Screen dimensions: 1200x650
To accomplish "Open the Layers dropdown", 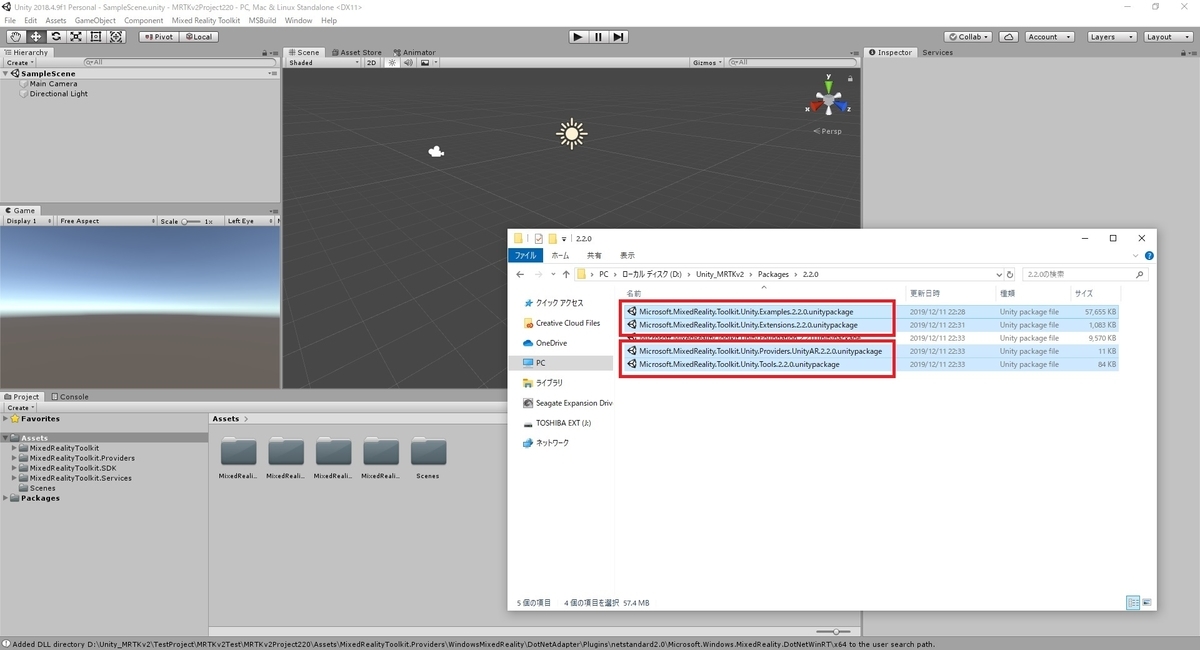I will click(x=1112, y=36).
